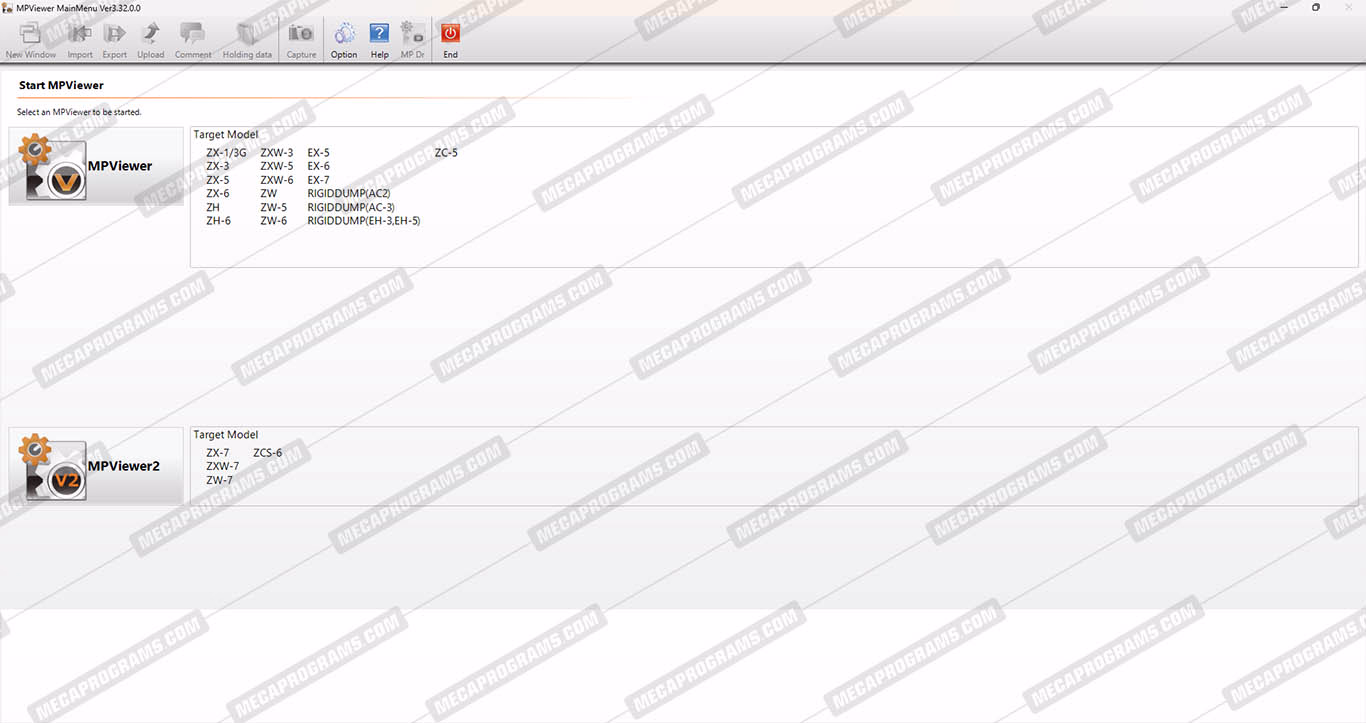
Task: Start the MPViewer application button
Action: (96, 167)
